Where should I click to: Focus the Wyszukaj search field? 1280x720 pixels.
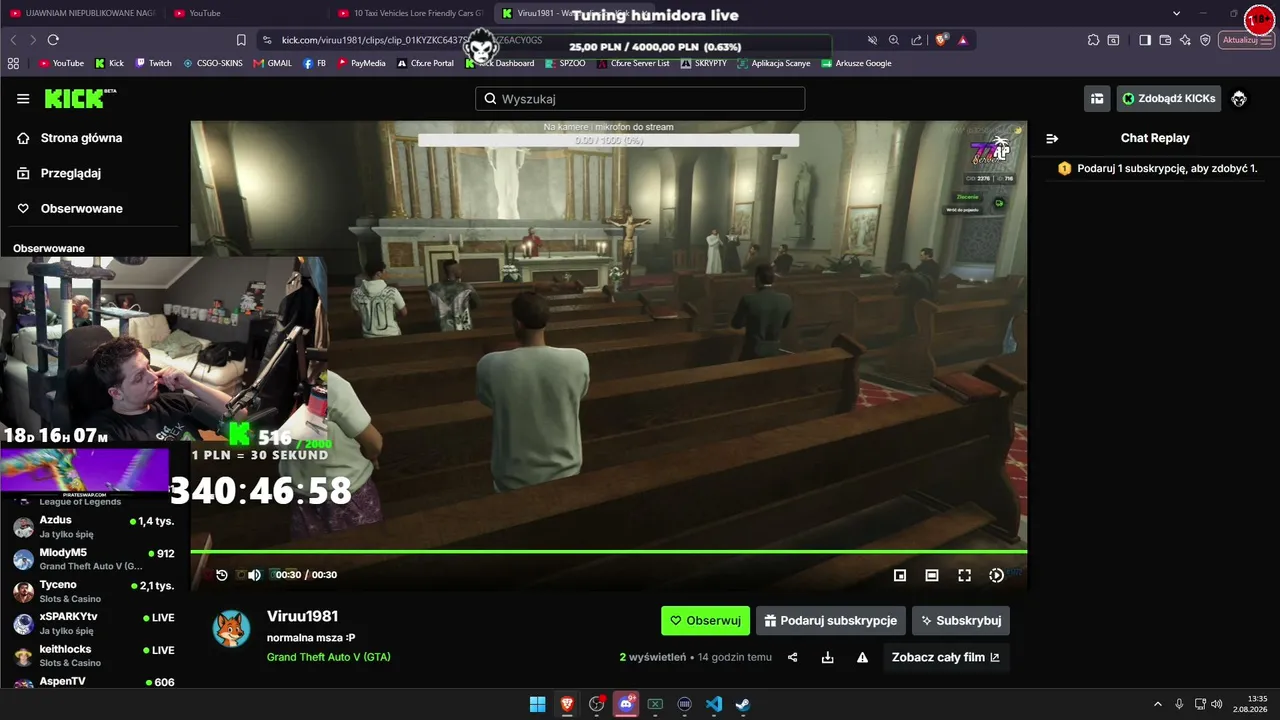click(640, 99)
